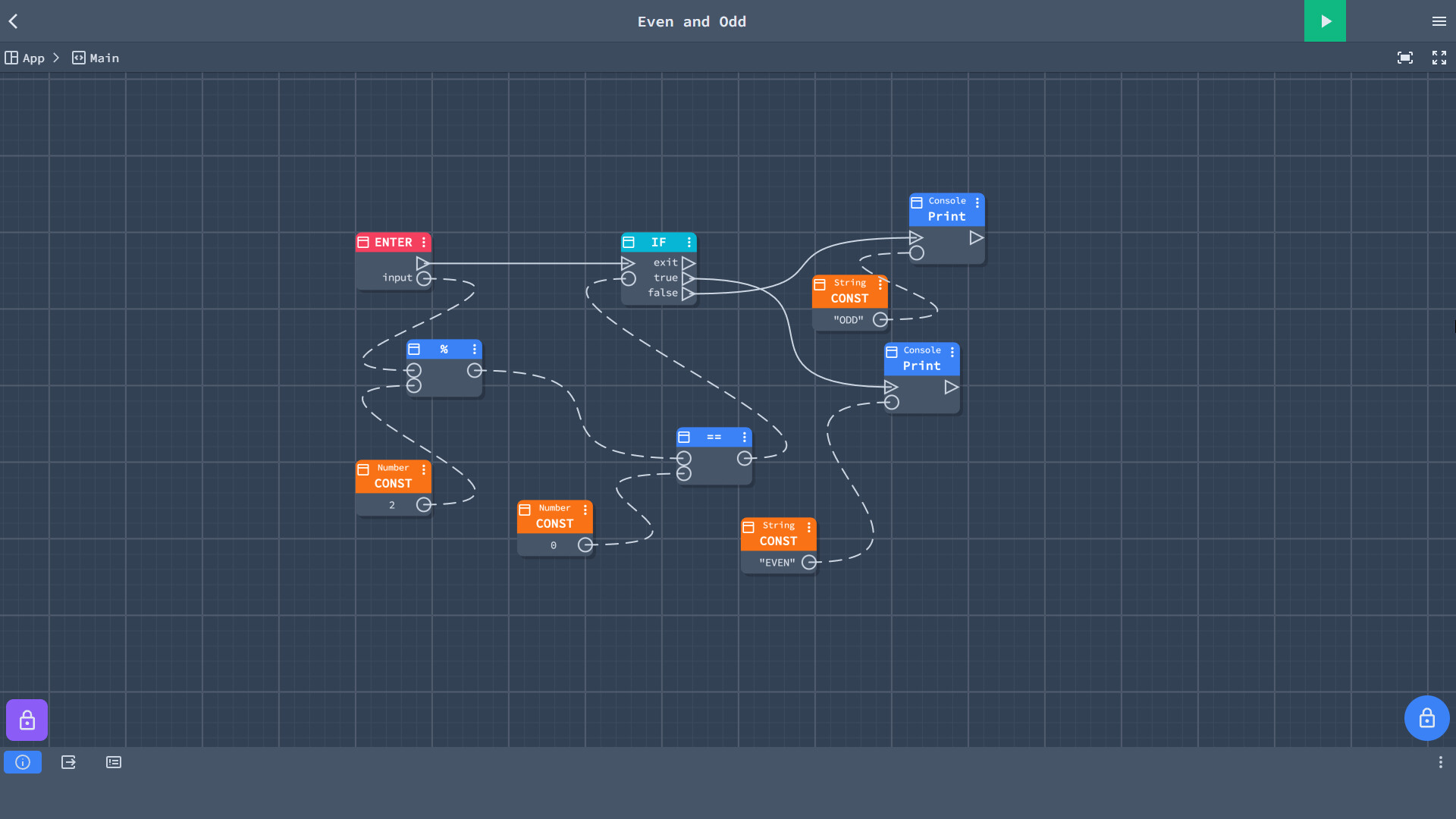Click the IF node window icon
Screen dimensions: 1456x819
coord(629,243)
